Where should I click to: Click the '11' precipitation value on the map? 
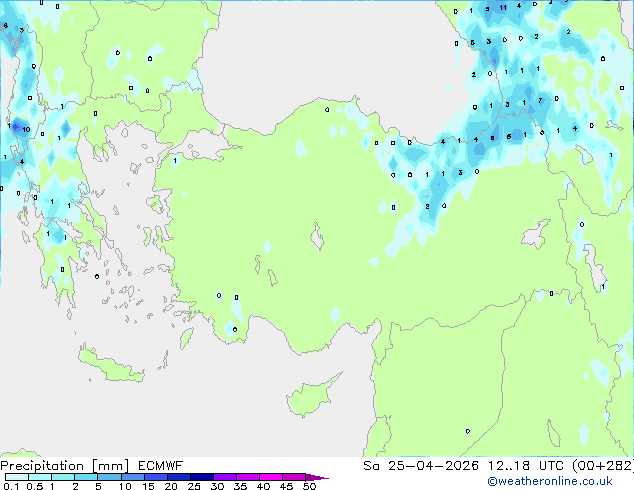[x=503, y=8]
